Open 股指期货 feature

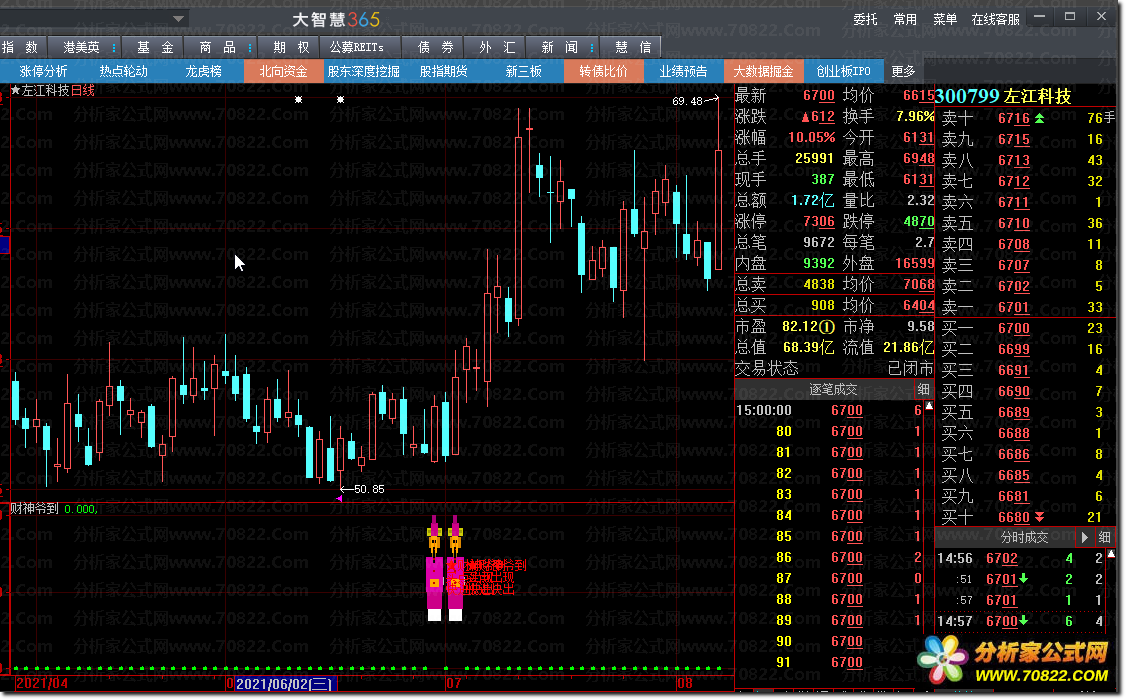point(443,71)
